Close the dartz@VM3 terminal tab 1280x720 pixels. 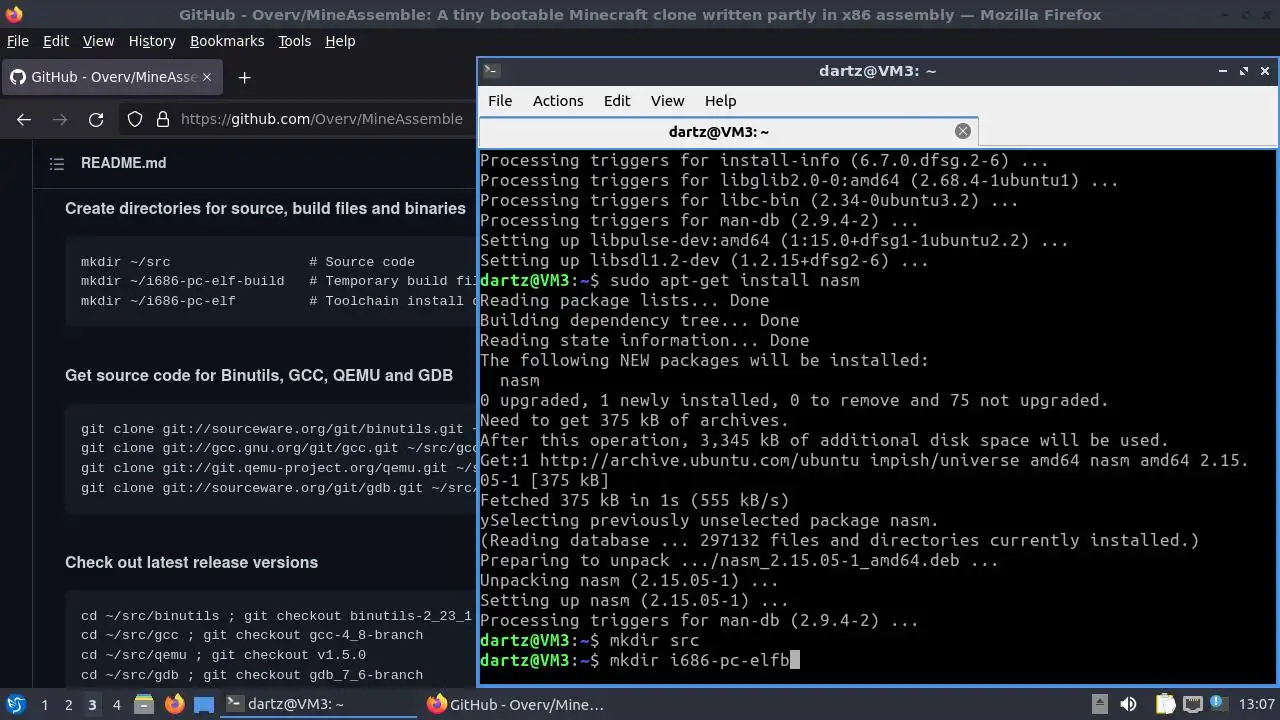[963, 131]
